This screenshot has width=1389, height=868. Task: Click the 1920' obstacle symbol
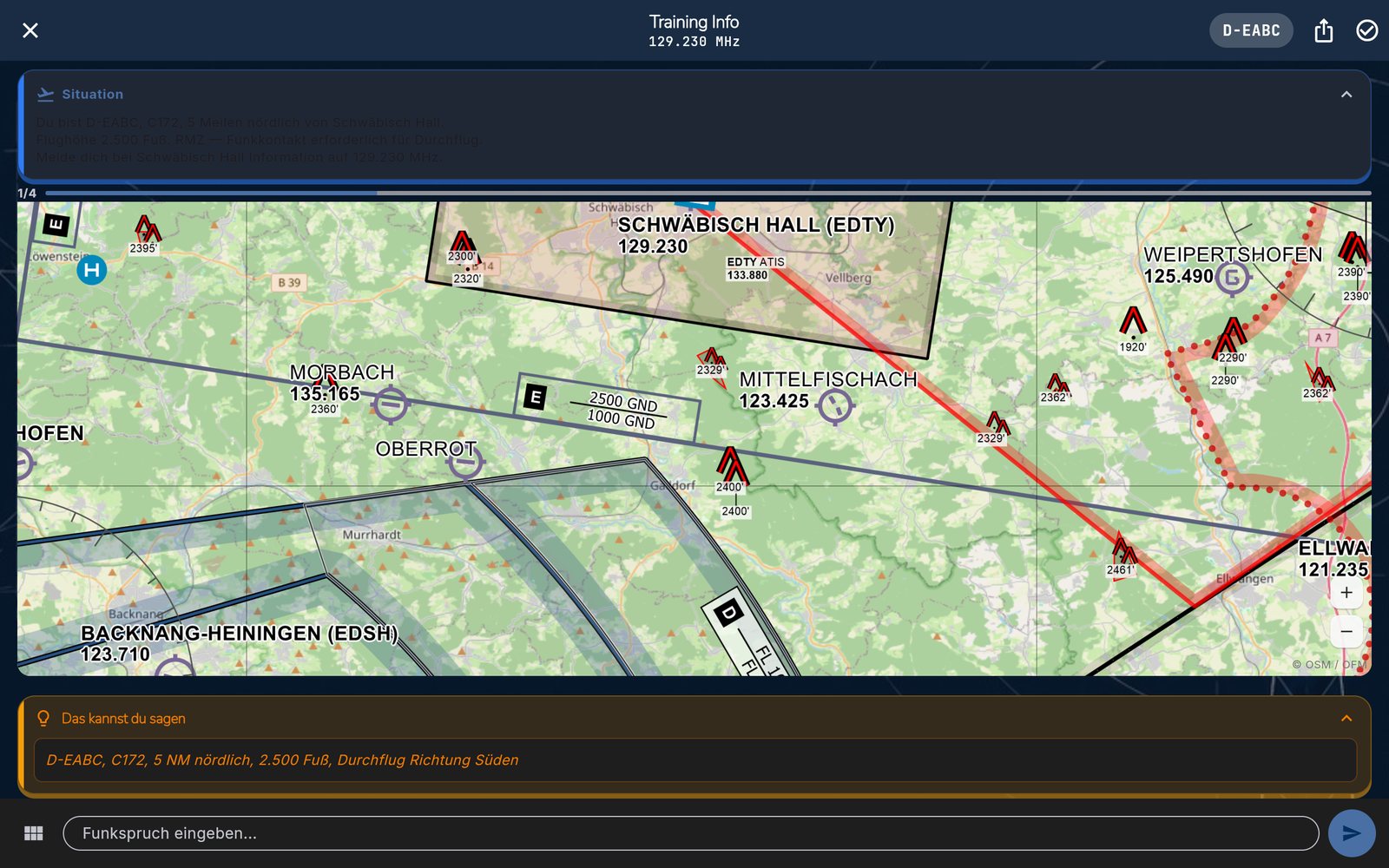[1133, 322]
